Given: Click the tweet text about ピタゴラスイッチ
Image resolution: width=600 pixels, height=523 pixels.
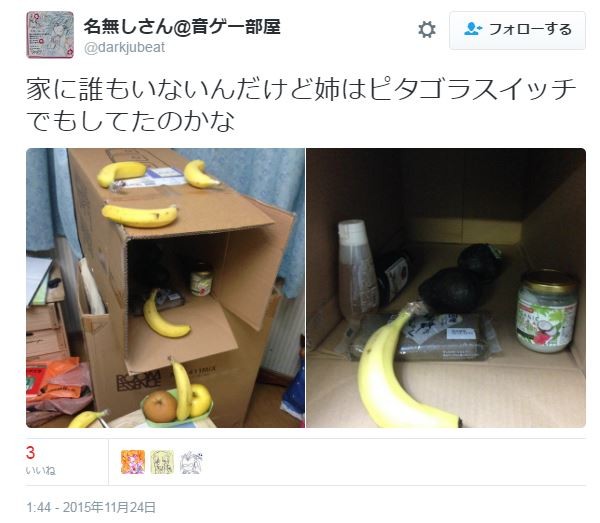Looking at the screenshot, I should [301, 105].
